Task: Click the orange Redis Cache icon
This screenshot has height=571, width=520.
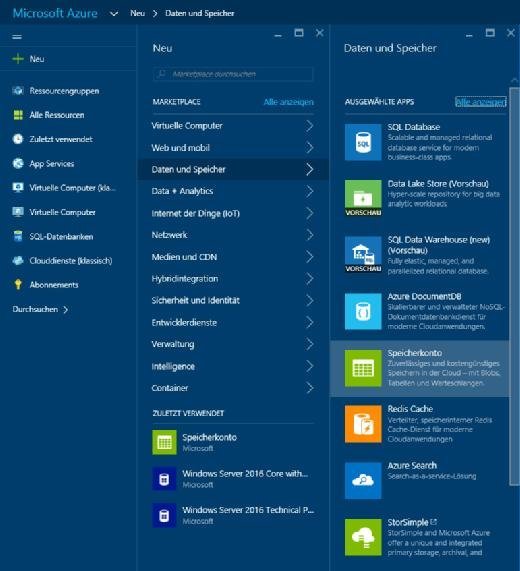Action: pyautogui.click(x=363, y=424)
